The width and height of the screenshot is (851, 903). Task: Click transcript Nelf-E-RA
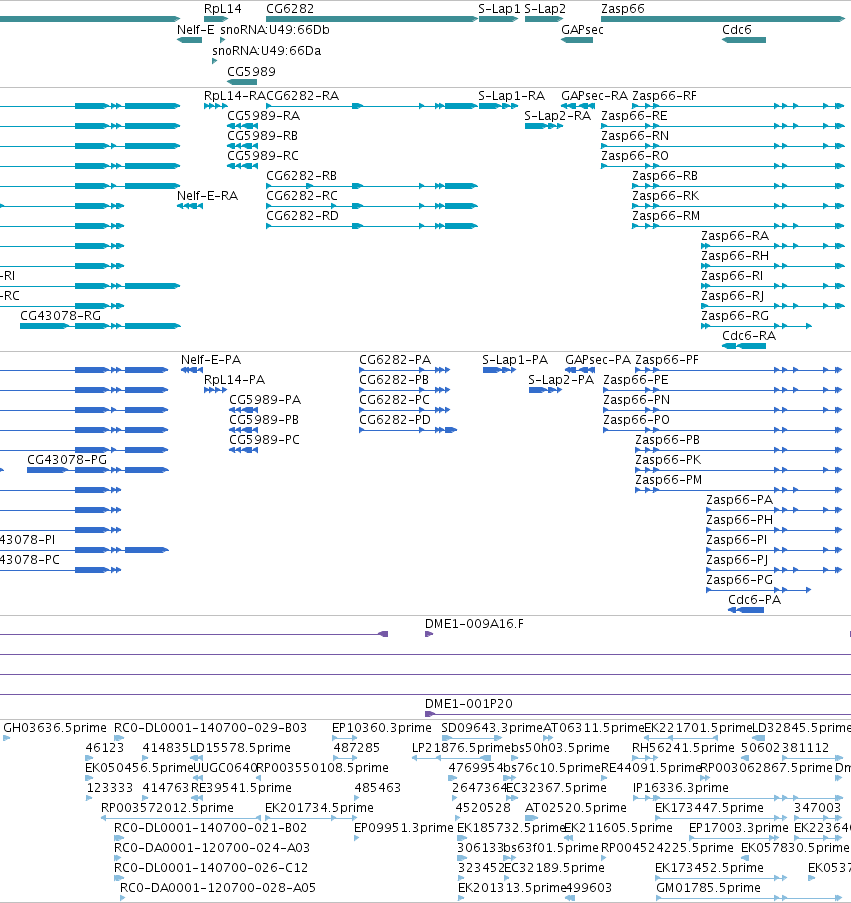coord(207,195)
